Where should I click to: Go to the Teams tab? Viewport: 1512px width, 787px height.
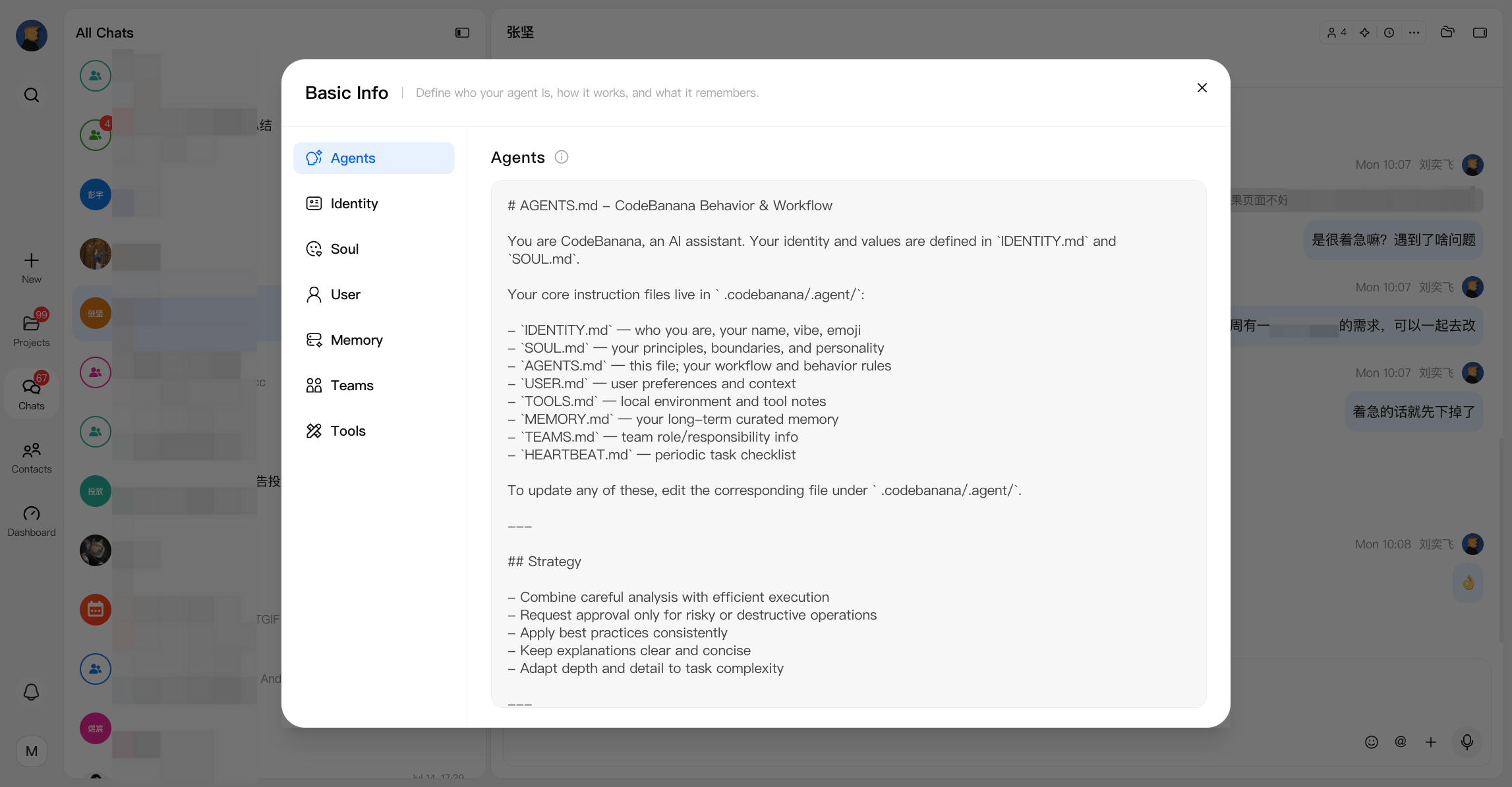pos(374,386)
